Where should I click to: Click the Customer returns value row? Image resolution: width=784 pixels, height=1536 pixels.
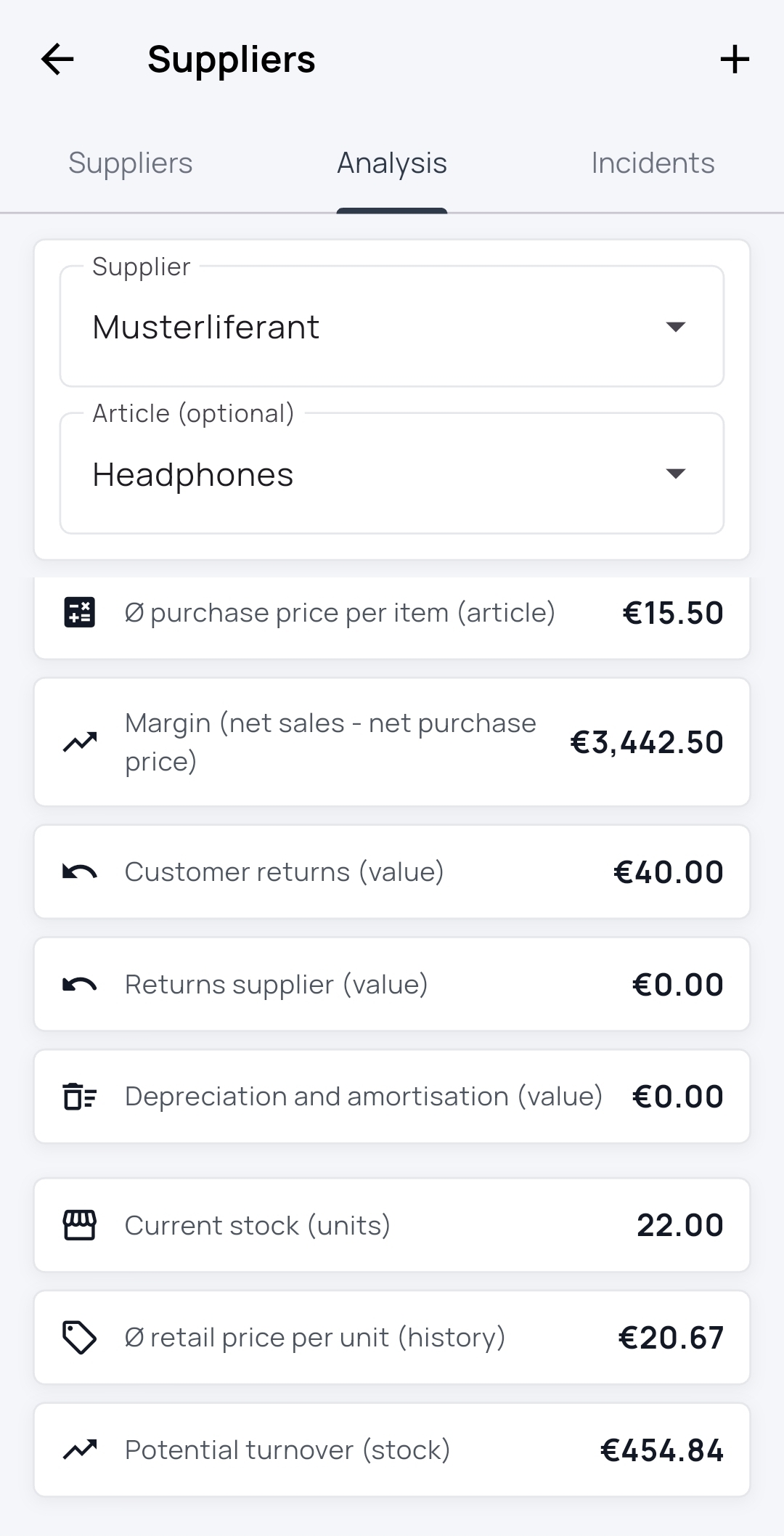pyautogui.click(x=392, y=871)
